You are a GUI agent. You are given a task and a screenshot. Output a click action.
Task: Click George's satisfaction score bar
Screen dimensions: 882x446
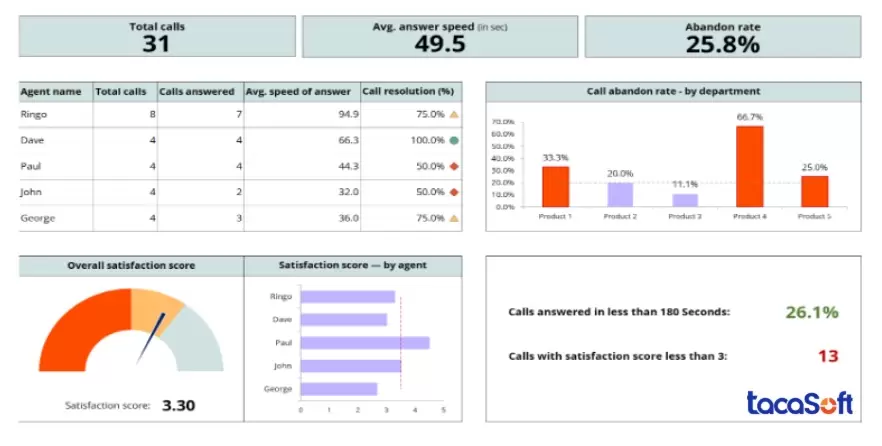pos(339,389)
